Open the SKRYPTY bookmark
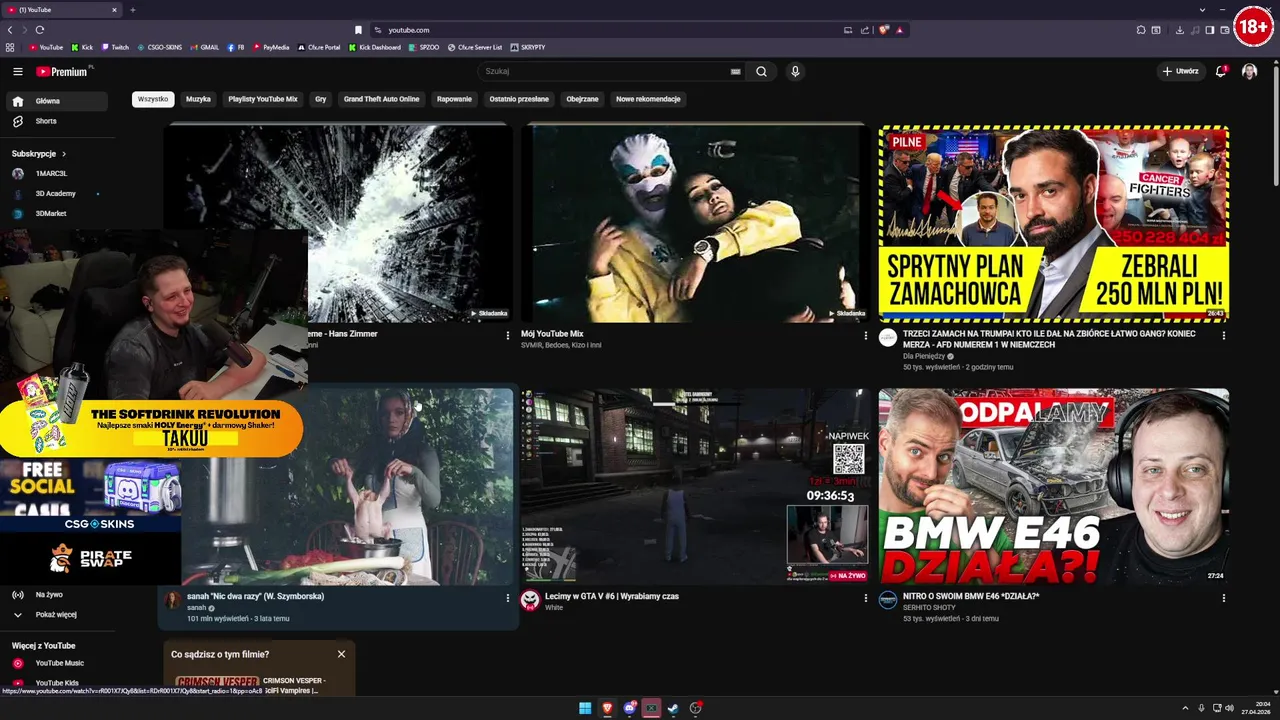1280x720 pixels. (x=528, y=47)
